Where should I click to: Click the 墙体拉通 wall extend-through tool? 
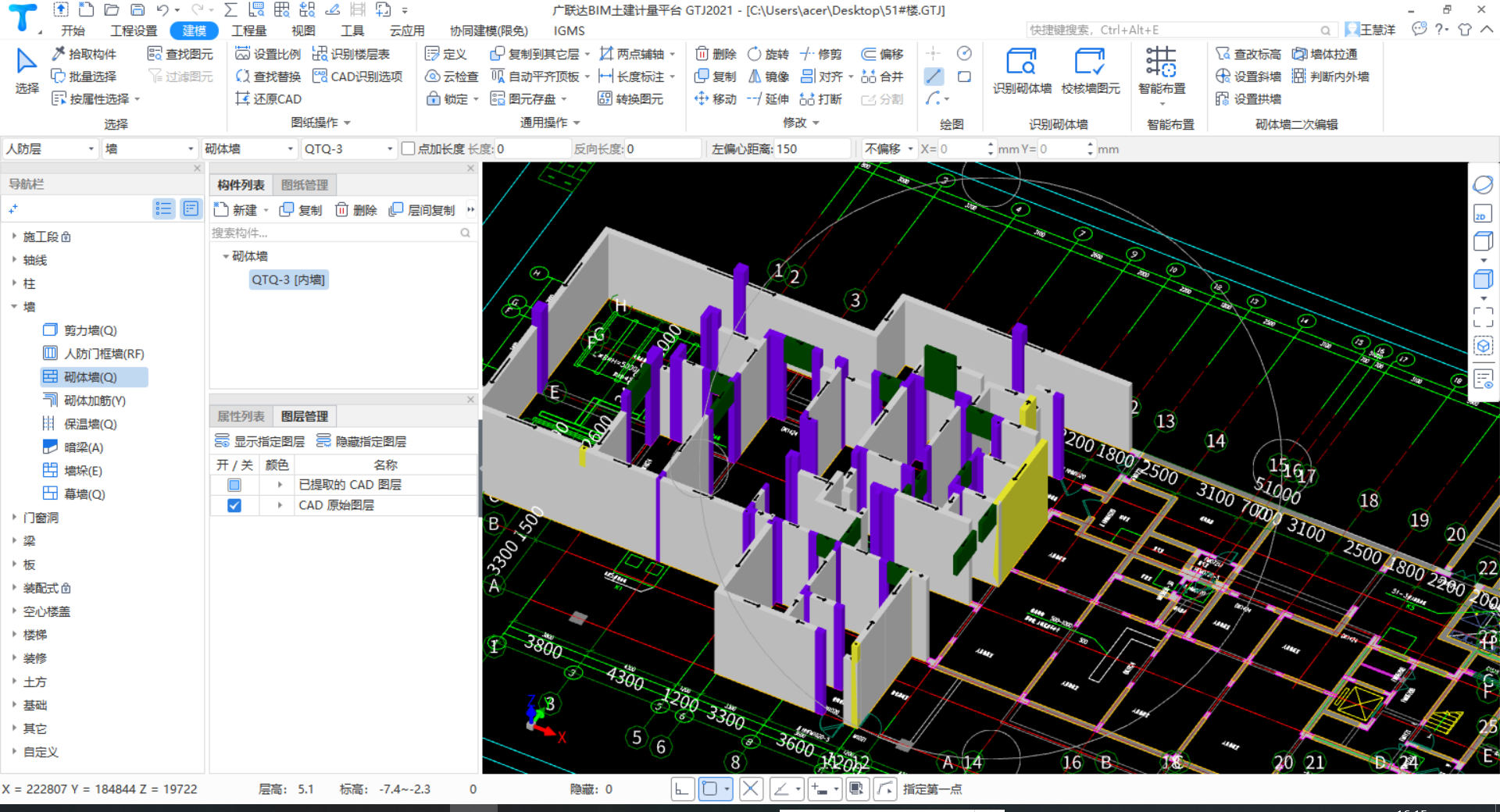click(x=1325, y=54)
